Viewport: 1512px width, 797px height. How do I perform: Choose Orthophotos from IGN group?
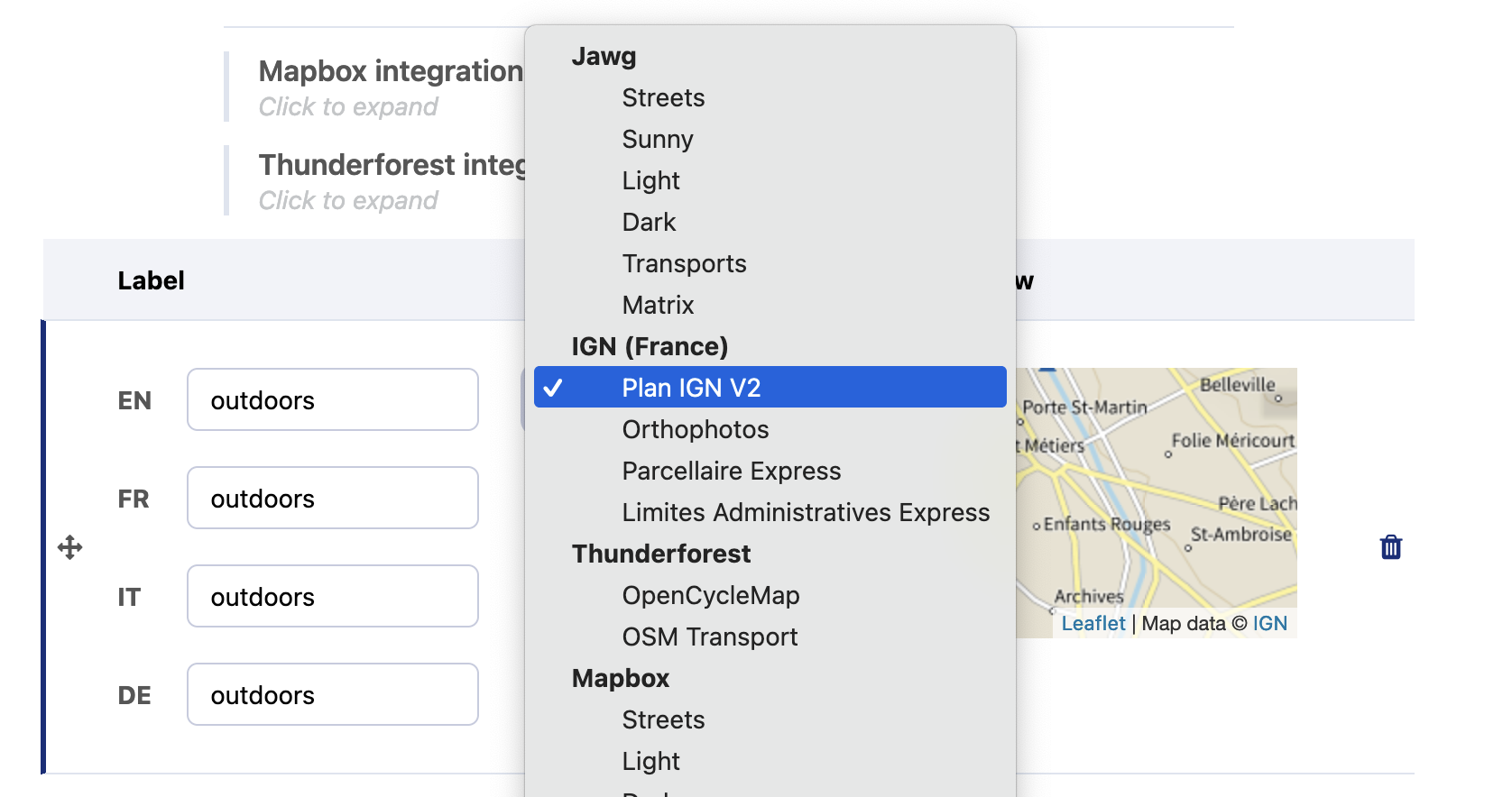click(x=695, y=429)
